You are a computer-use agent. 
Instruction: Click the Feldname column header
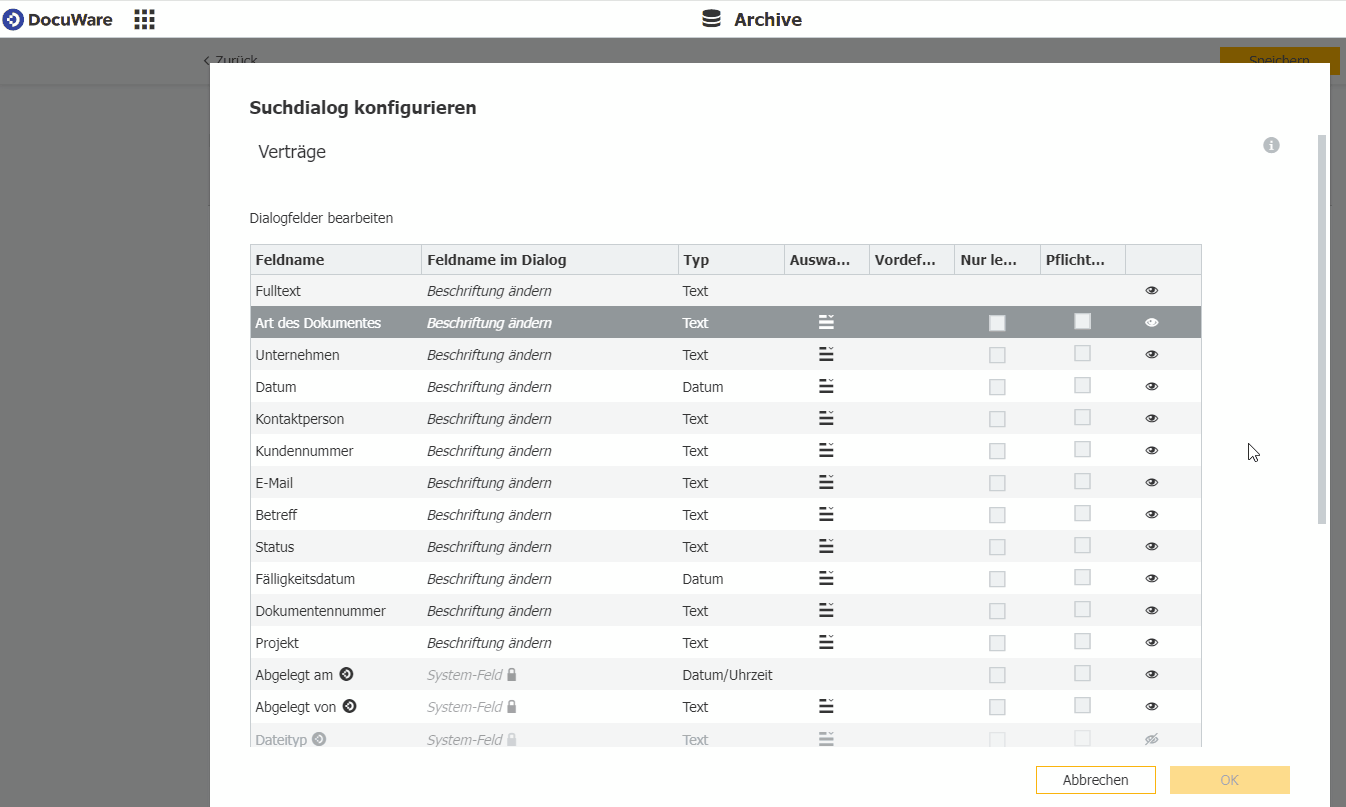(x=290, y=260)
